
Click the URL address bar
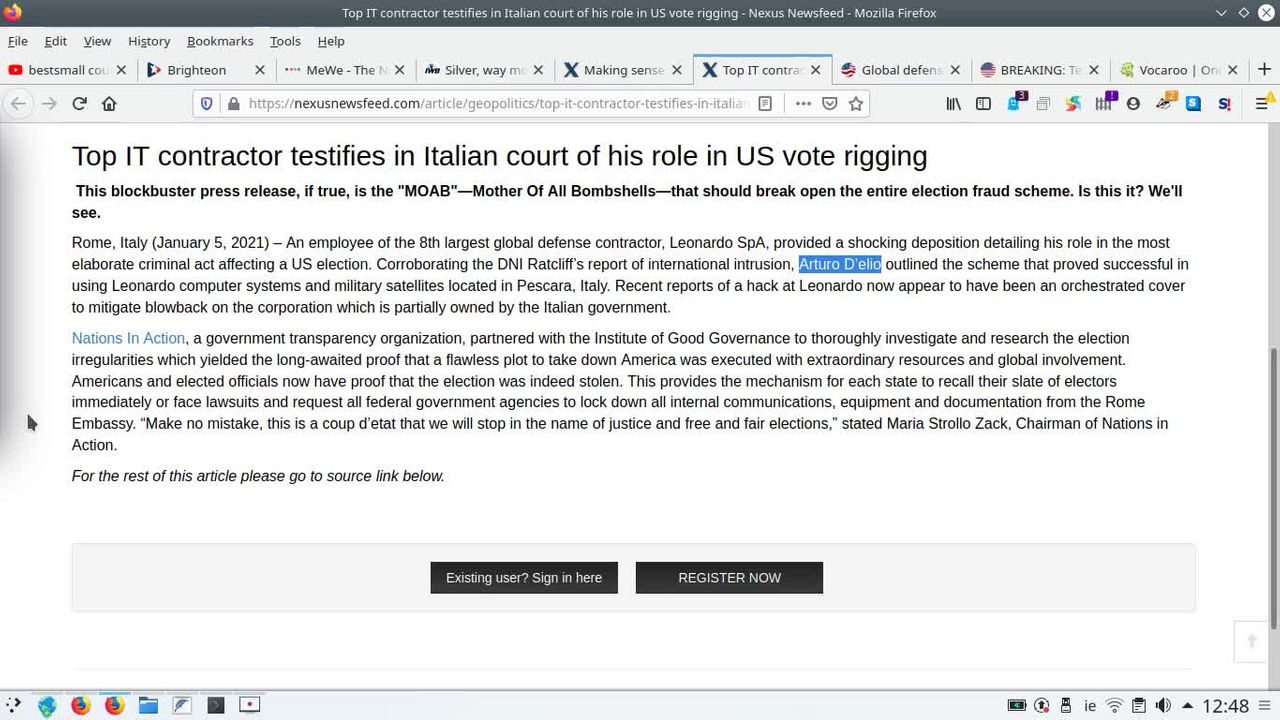(495, 103)
